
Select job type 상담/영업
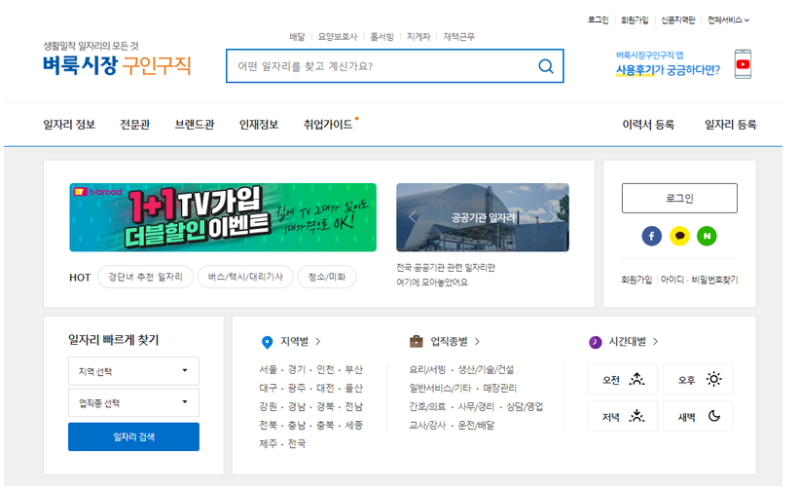(524, 406)
